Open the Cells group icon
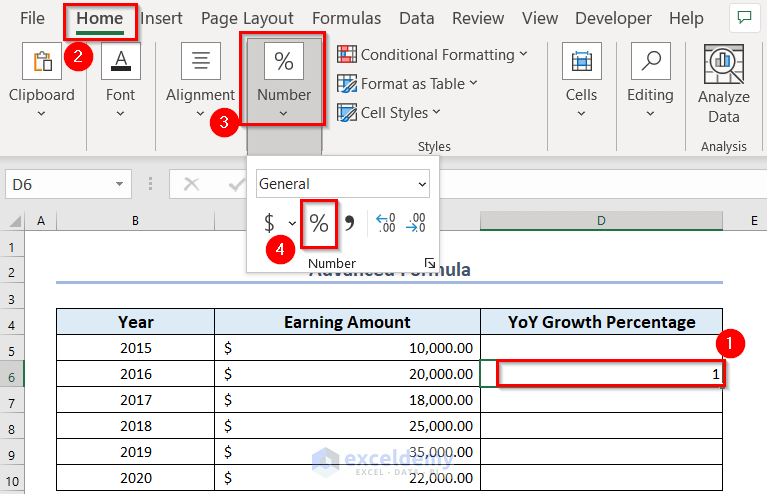Viewport: 767px width, 494px height. (582, 61)
